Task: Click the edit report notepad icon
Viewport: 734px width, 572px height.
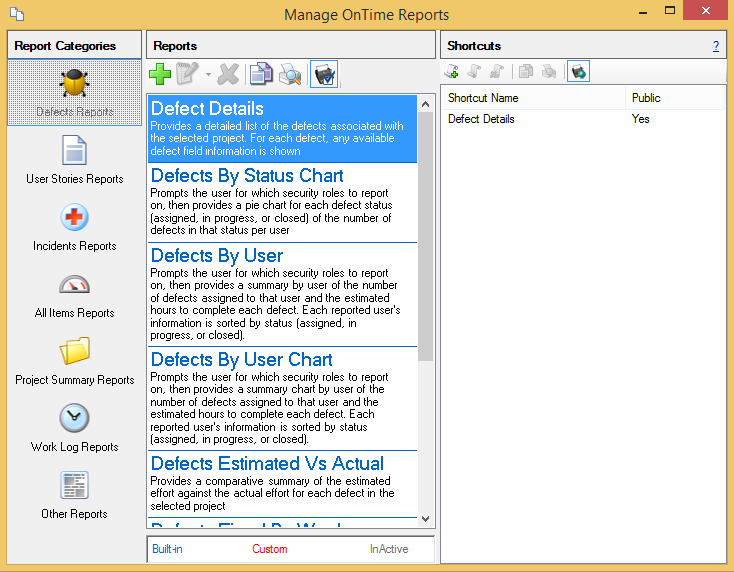Action: click(x=187, y=74)
